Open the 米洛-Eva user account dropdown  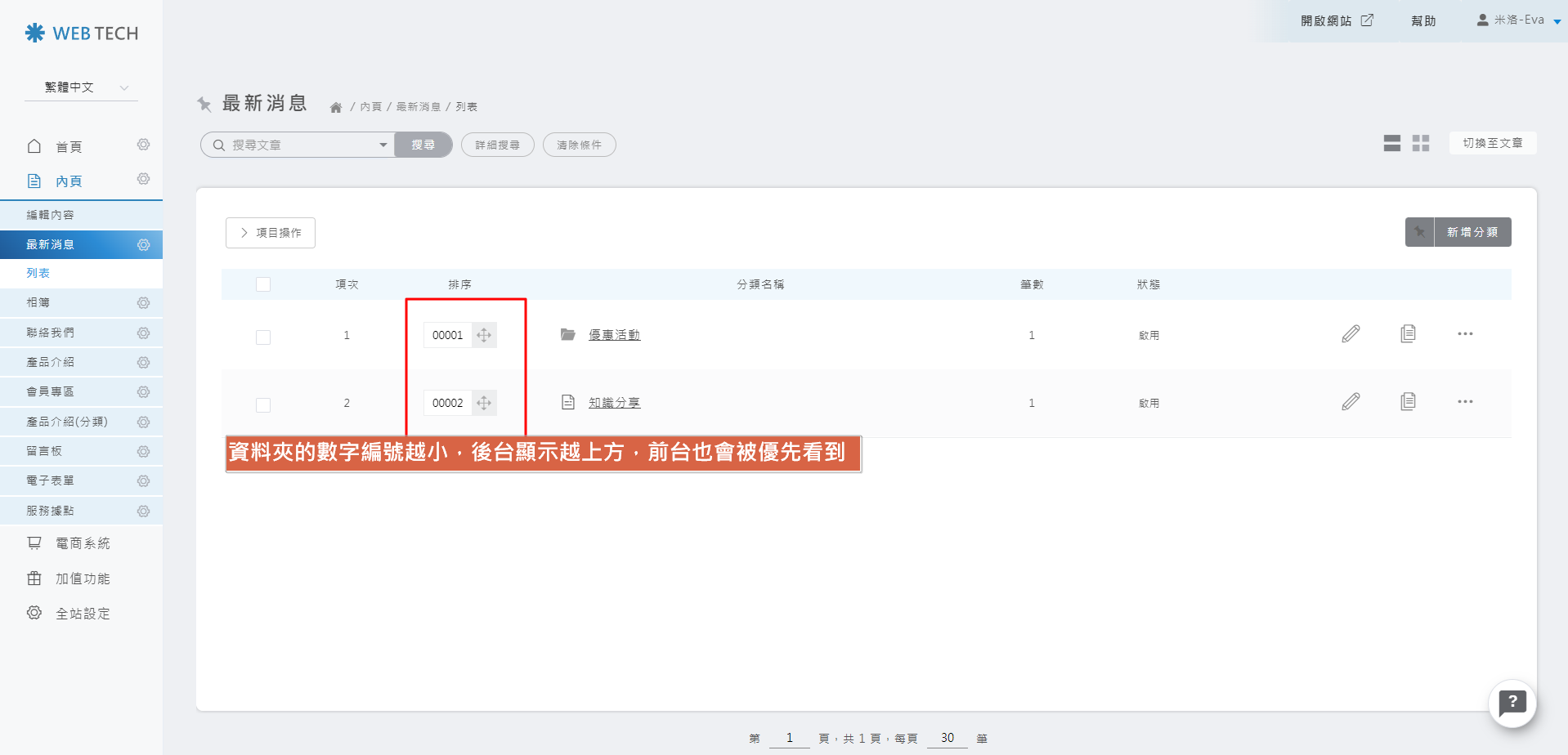tap(1519, 20)
